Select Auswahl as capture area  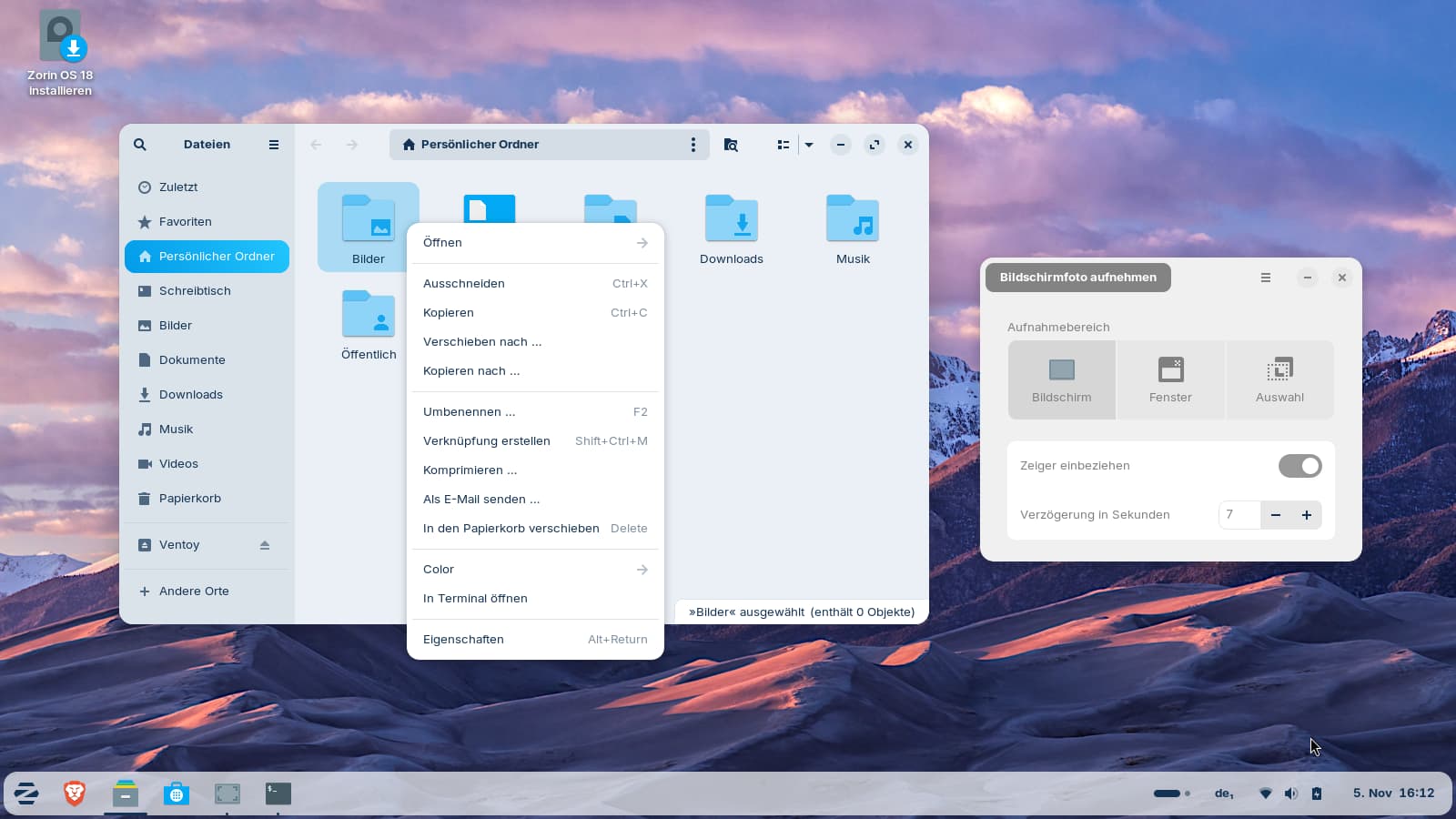(x=1279, y=380)
